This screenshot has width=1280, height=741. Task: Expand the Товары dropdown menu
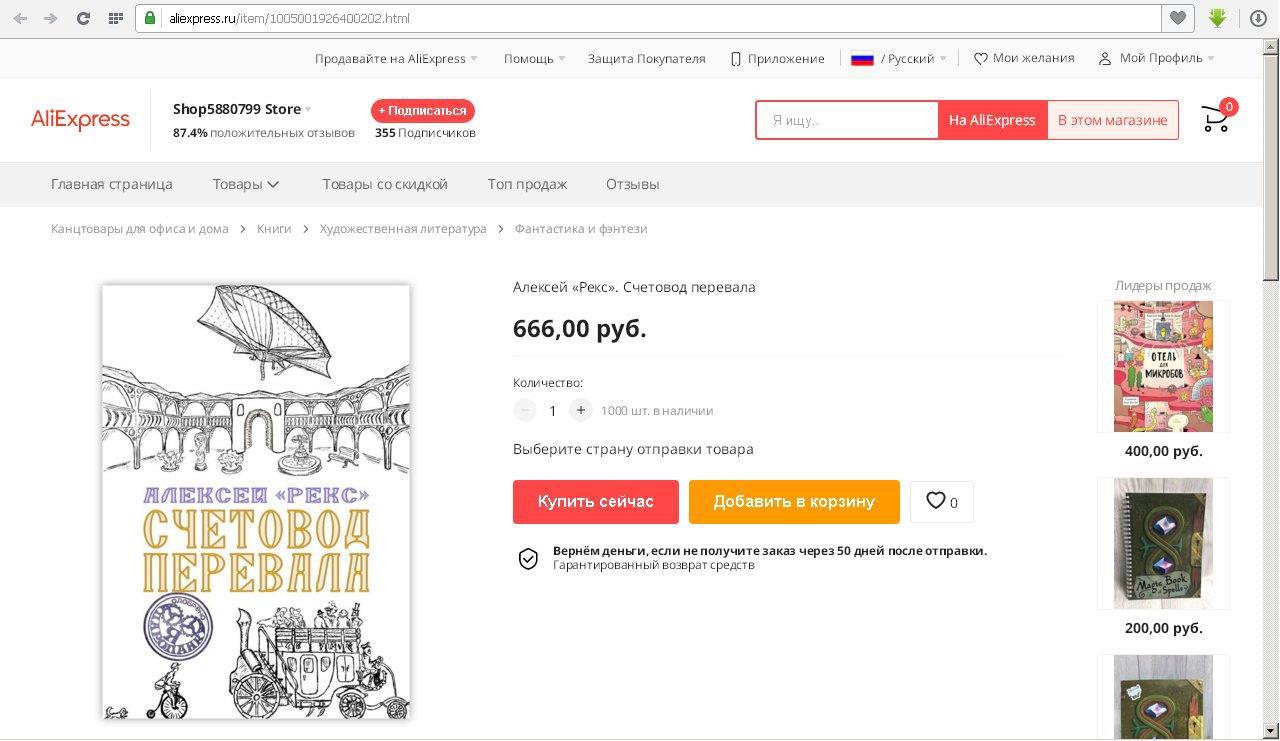pos(246,184)
